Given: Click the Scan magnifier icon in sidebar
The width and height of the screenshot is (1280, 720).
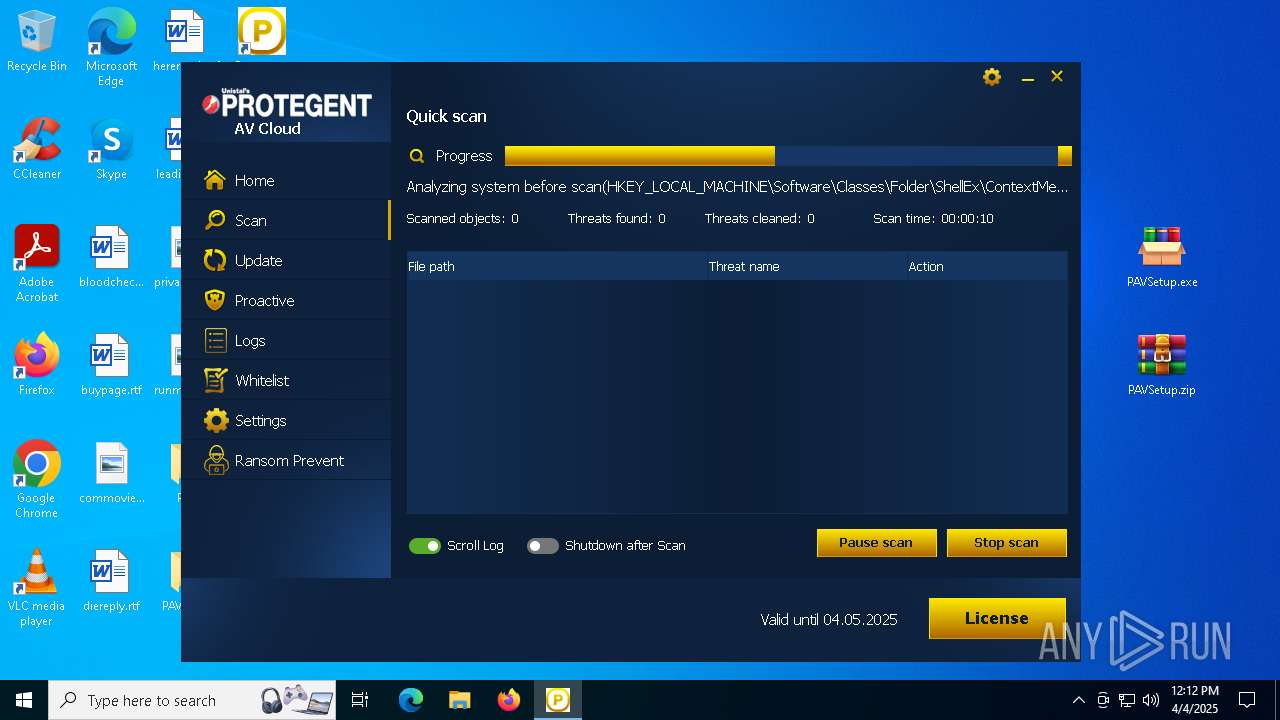Looking at the screenshot, I should pyautogui.click(x=215, y=220).
